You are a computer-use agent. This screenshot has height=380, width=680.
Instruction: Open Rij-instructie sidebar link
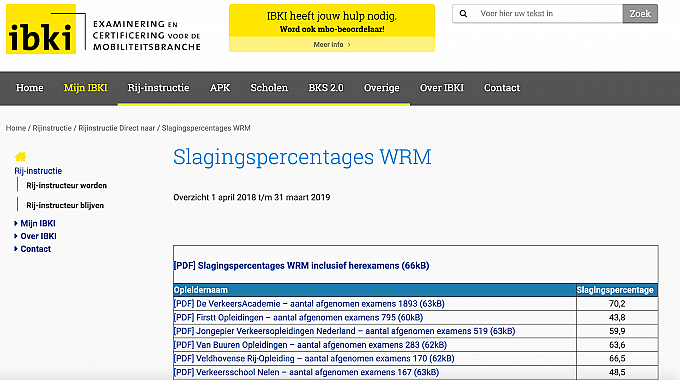(x=38, y=171)
